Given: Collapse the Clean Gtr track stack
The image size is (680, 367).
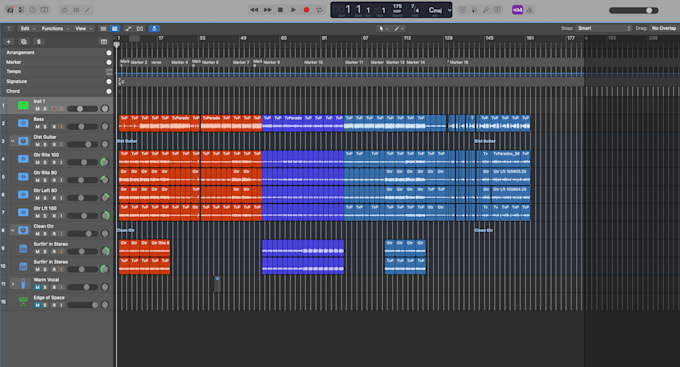Looking at the screenshot, I should (x=13, y=230).
